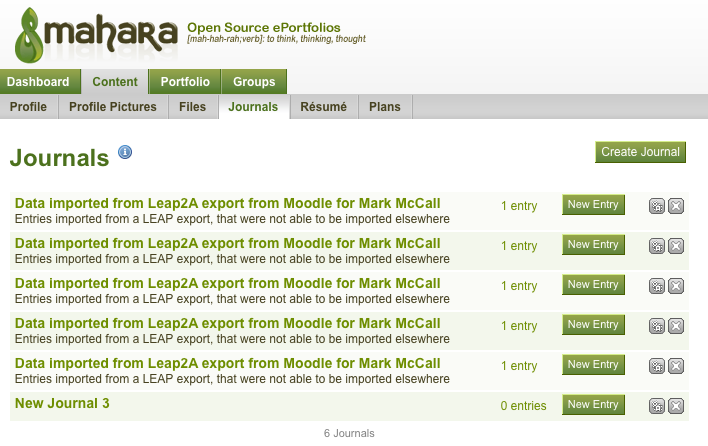Open settings icon for New Journal 3

[657, 406]
